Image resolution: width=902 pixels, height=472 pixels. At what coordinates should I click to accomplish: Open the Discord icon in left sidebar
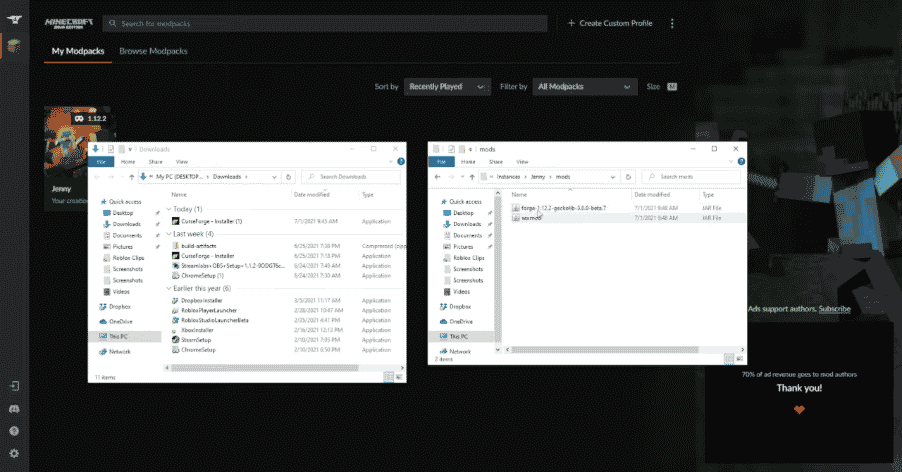[13, 408]
